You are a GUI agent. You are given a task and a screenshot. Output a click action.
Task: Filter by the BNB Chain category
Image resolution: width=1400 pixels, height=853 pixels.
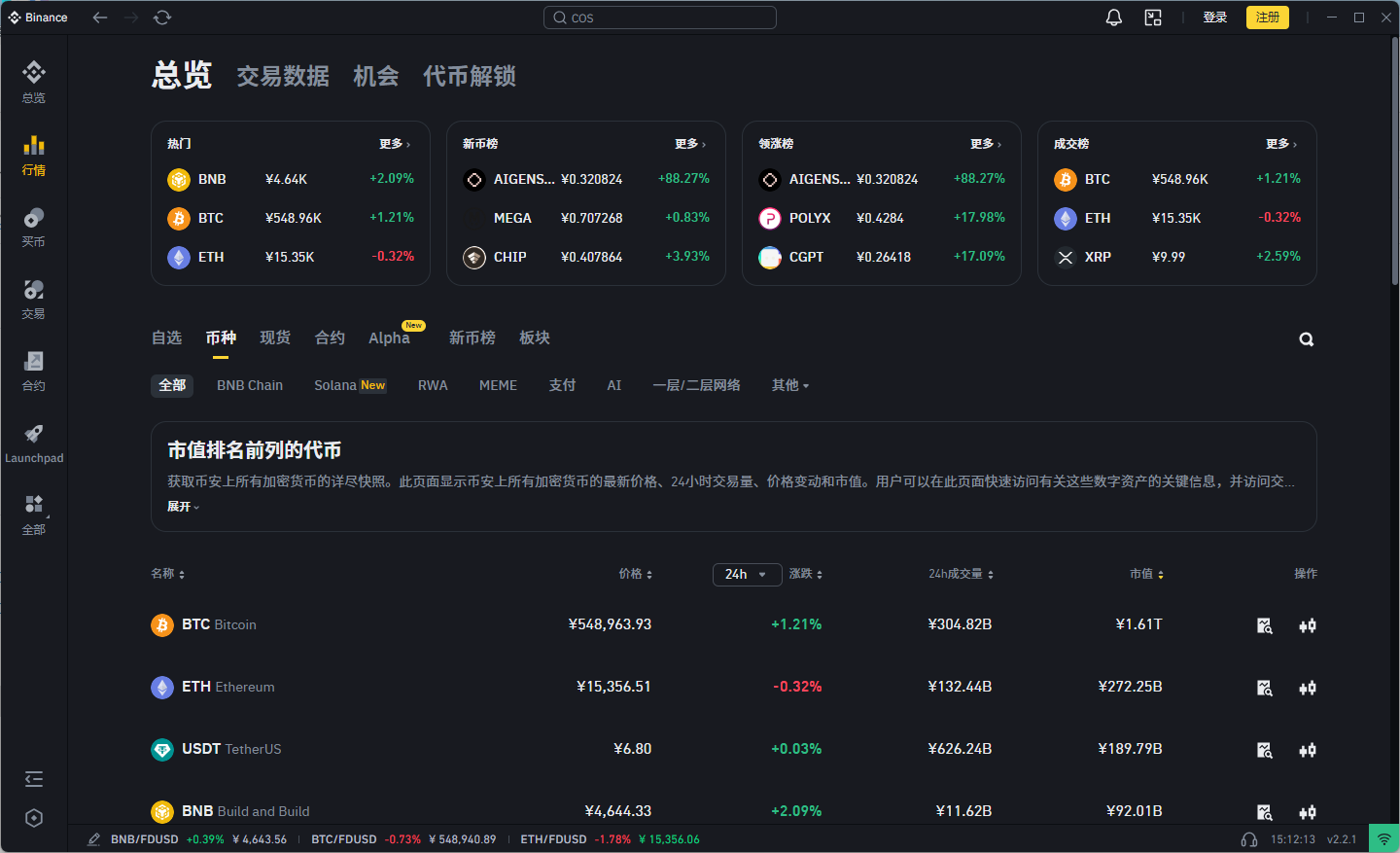pos(250,385)
